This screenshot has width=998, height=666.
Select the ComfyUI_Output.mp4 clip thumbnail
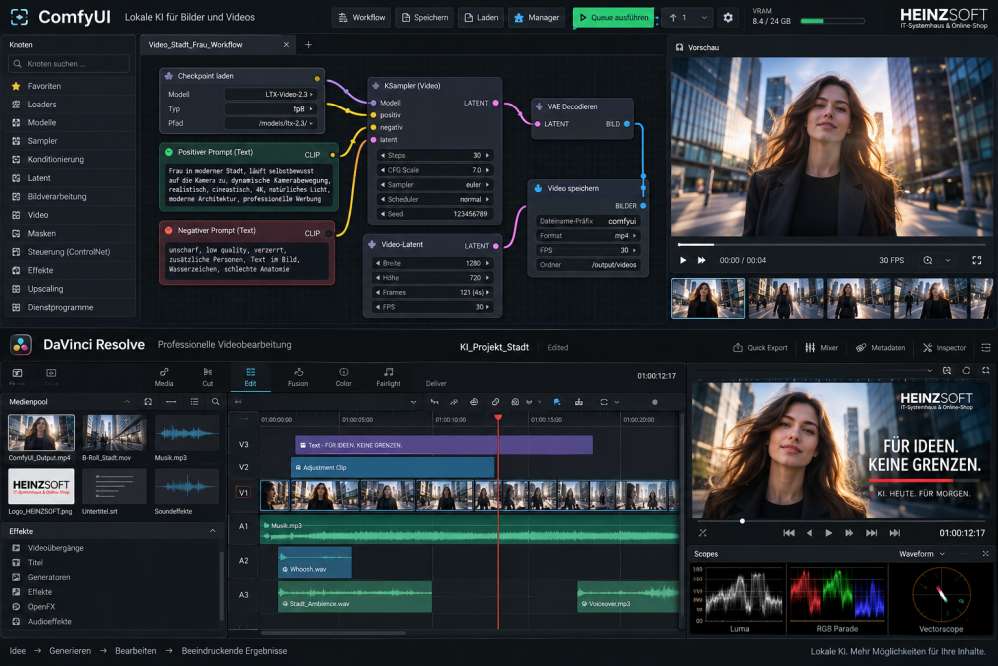point(41,432)
